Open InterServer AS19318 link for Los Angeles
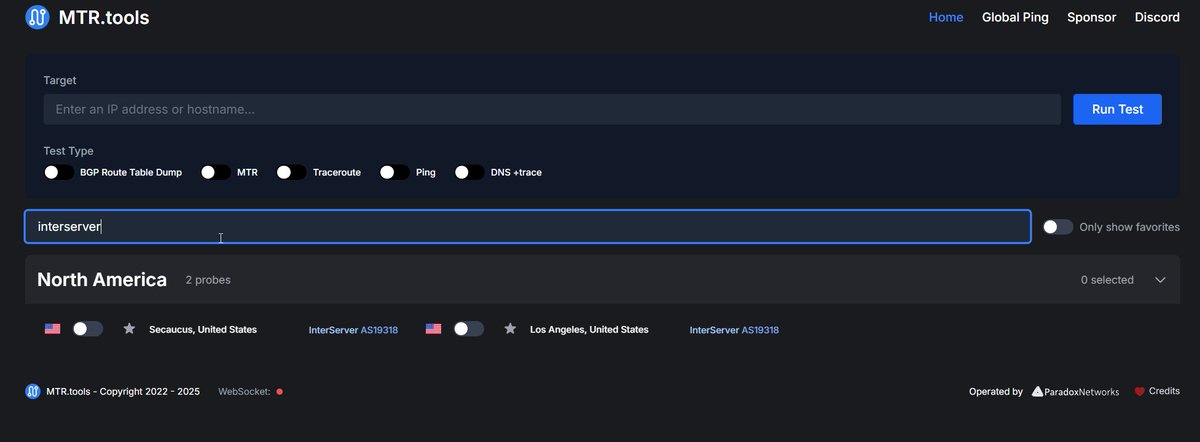 [734, 330]
